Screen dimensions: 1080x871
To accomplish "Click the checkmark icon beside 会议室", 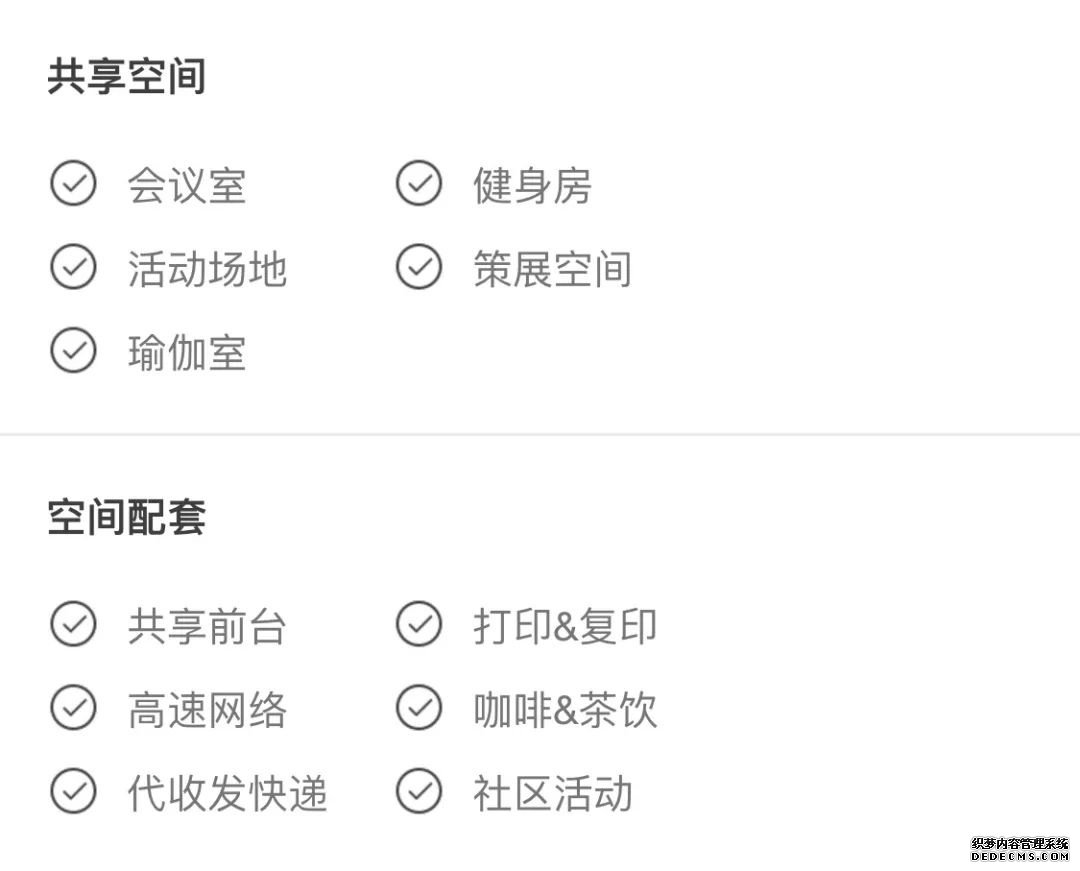I will 73,184.
